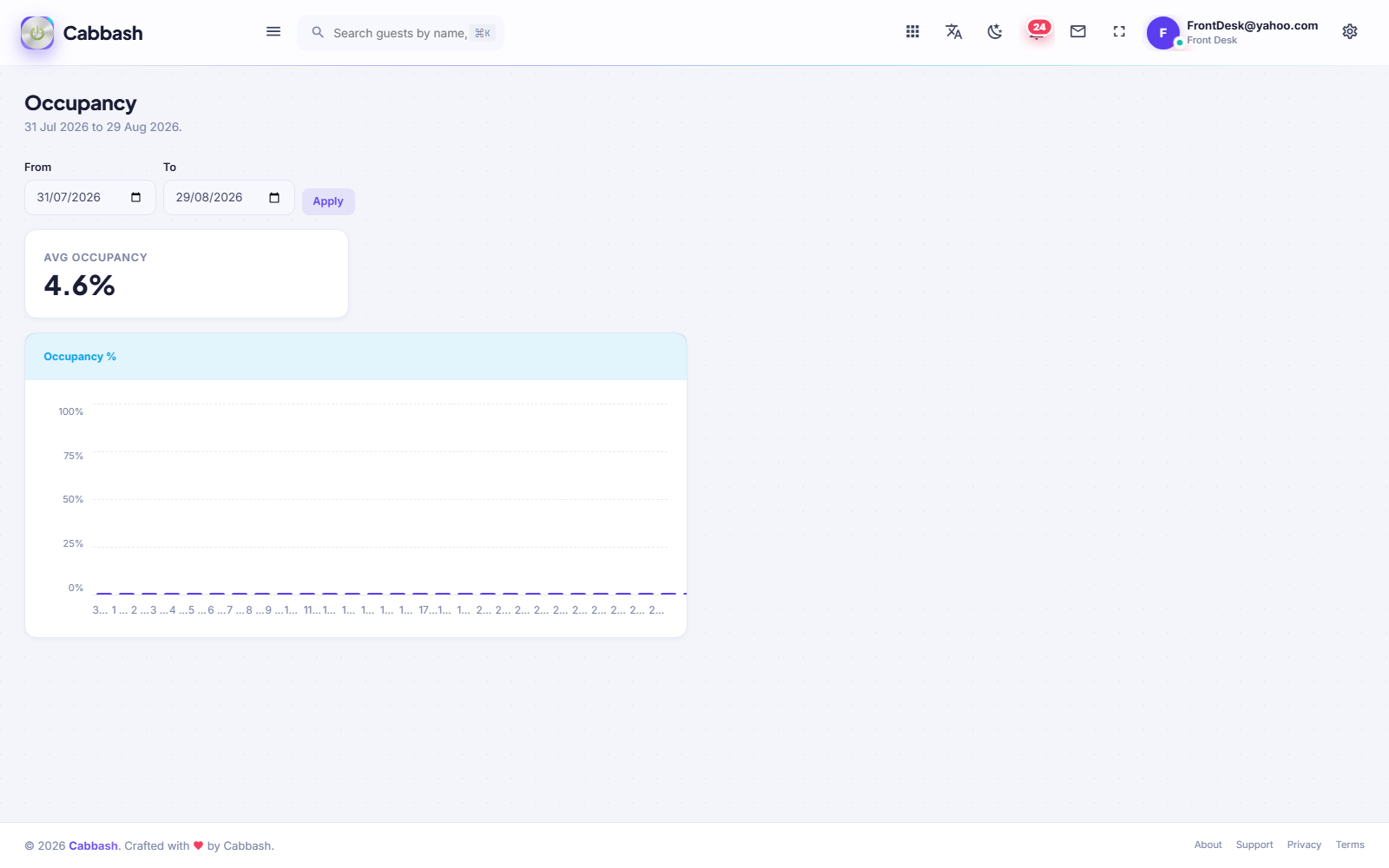Image resolution: width=1389 pixels, height=868 pixels.
Task: Click the AVG OCCUPANCY label
Action: [x=95, y=258]
